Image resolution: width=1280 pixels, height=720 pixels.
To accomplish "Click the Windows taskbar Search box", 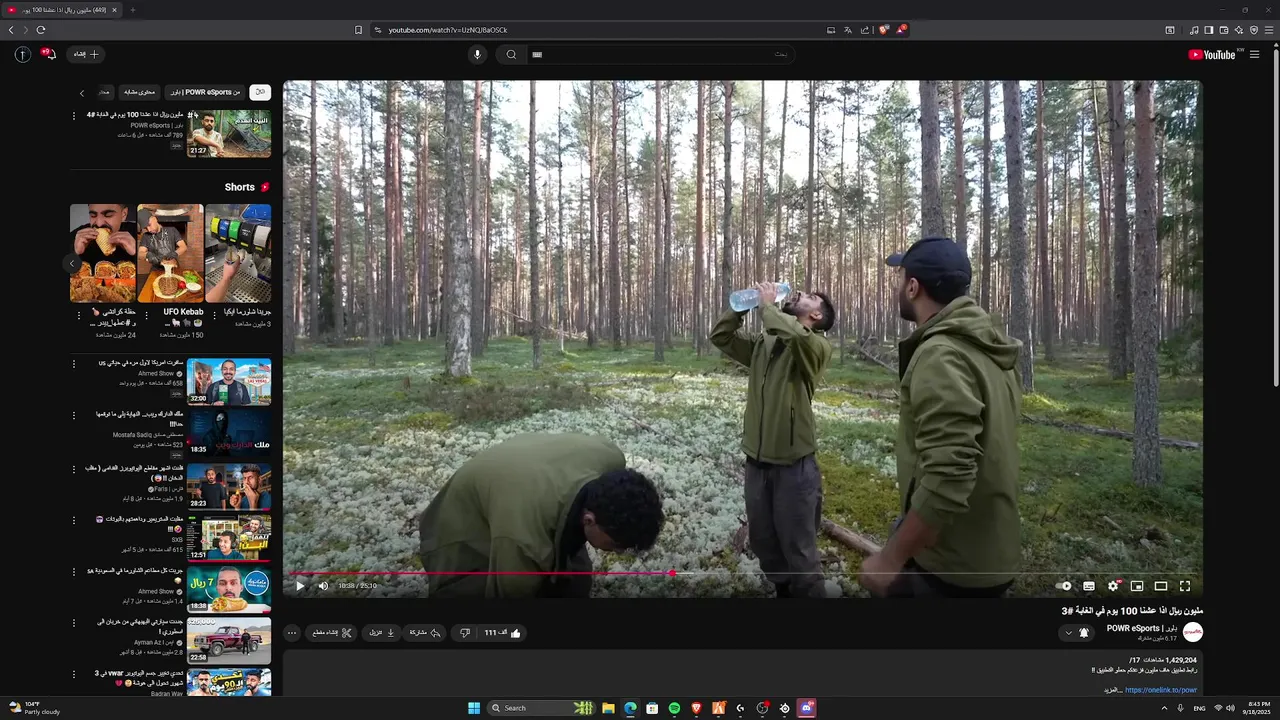I will pos(541,708).
